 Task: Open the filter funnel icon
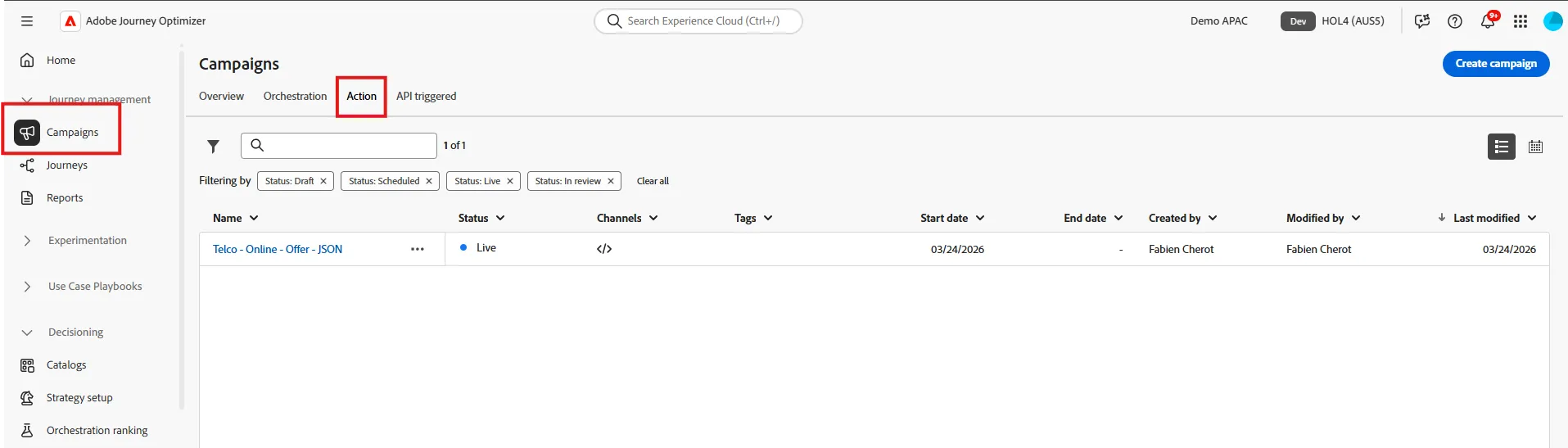click(213, 146)
